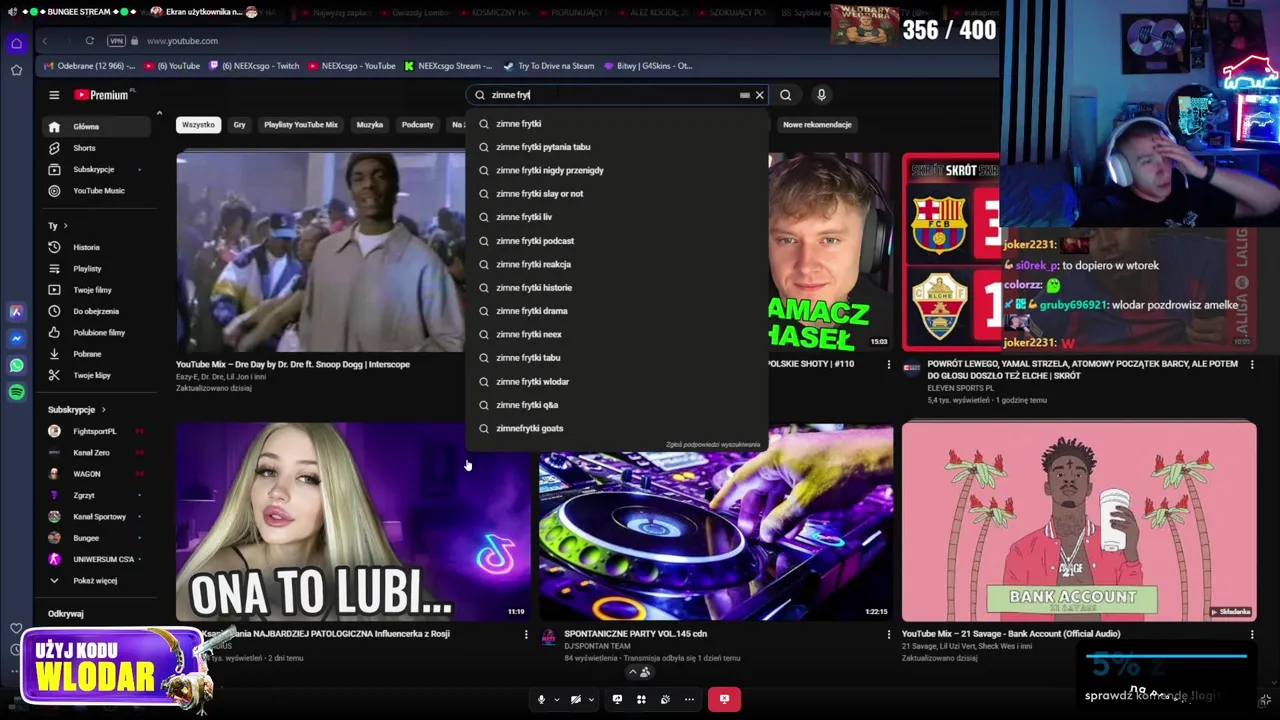
Task: Open Historia in the sidebar
Action: tap(95, 247)
